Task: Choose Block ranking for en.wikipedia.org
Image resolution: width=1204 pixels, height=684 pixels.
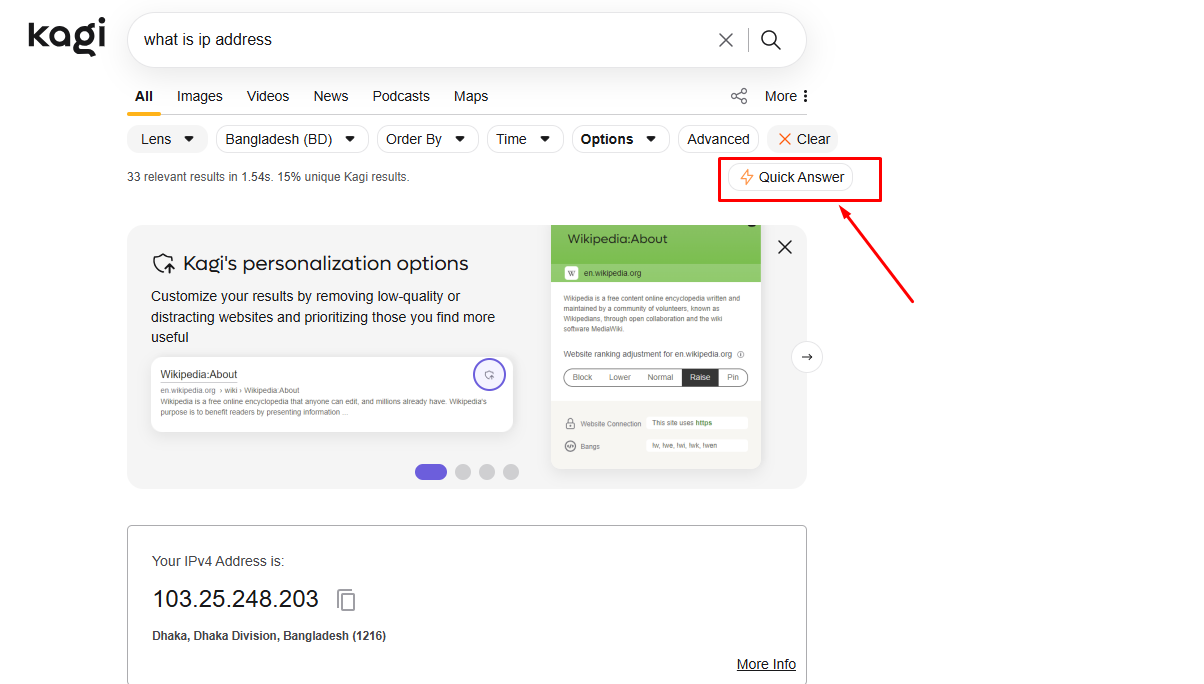Action: [582, 377]
